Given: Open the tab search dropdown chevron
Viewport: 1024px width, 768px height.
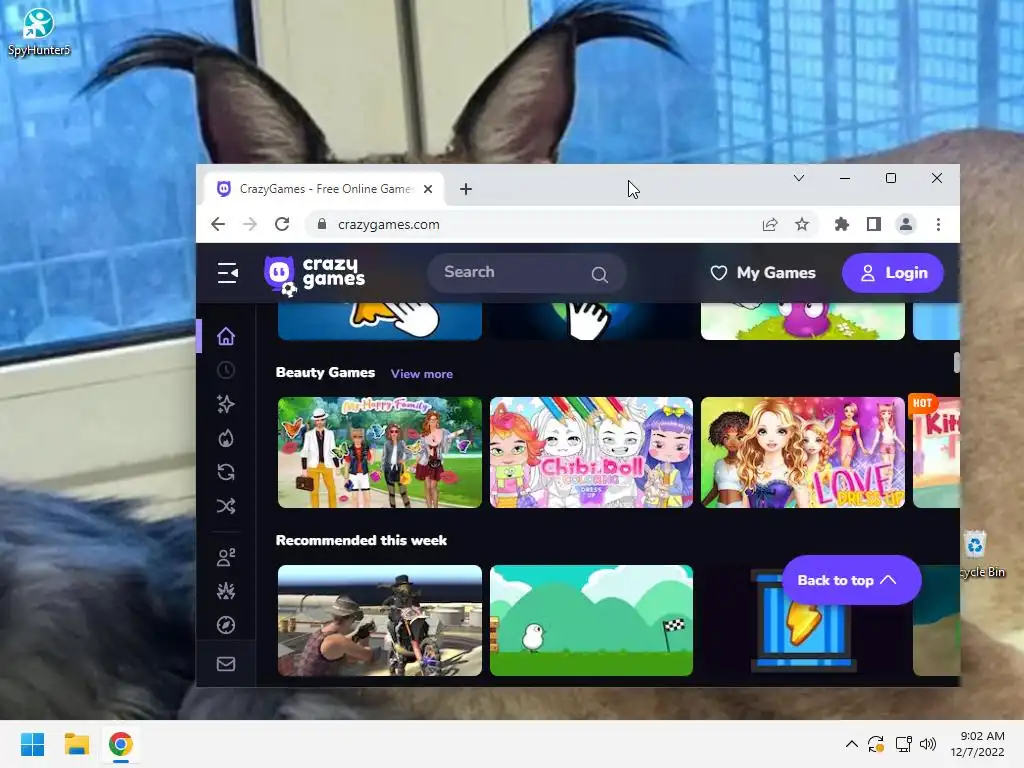Looking at the screenshot, I should tap(799, 178).
